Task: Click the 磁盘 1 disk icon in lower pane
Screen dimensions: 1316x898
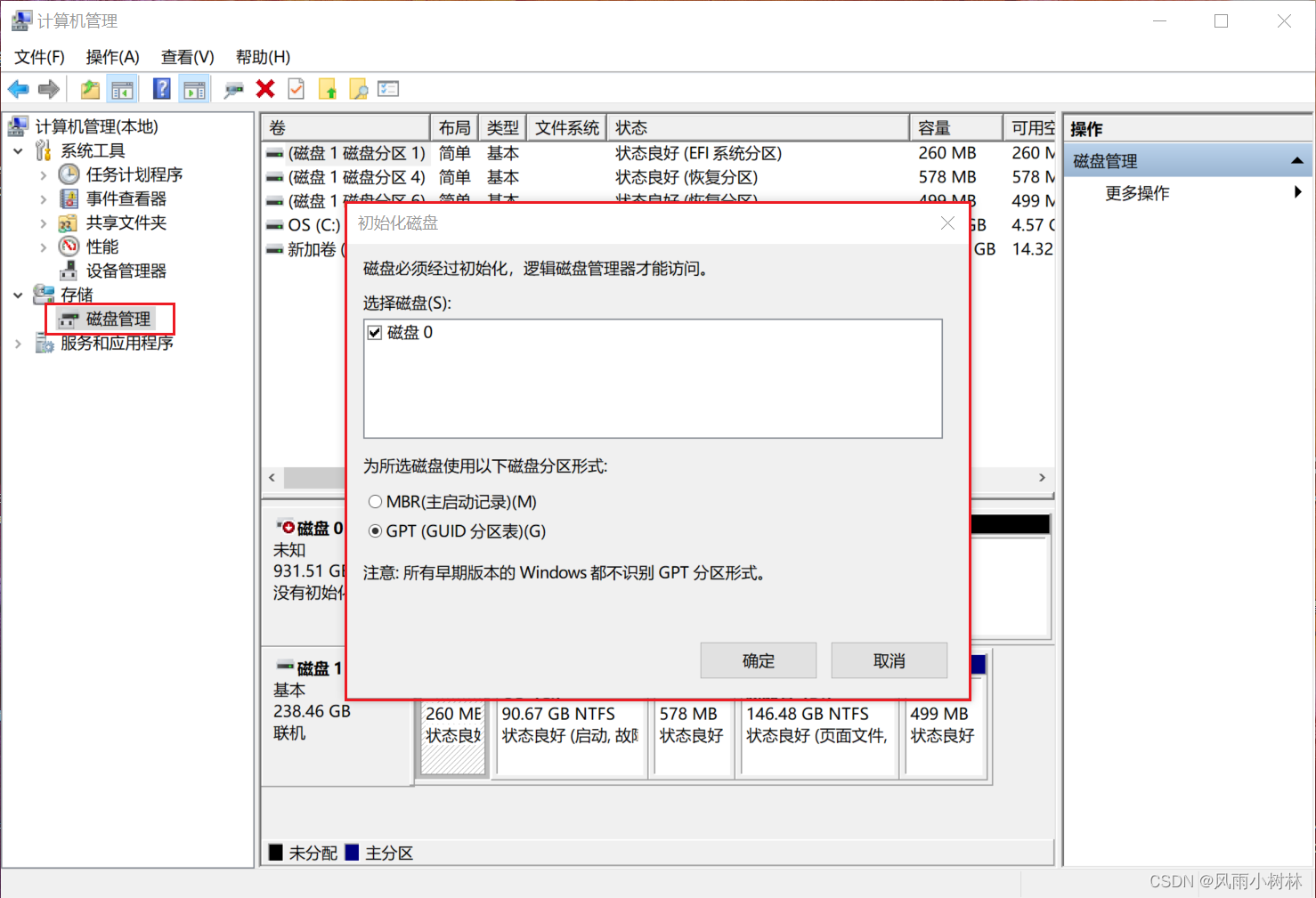Action: pyautogui.click(x=285, y=666)
